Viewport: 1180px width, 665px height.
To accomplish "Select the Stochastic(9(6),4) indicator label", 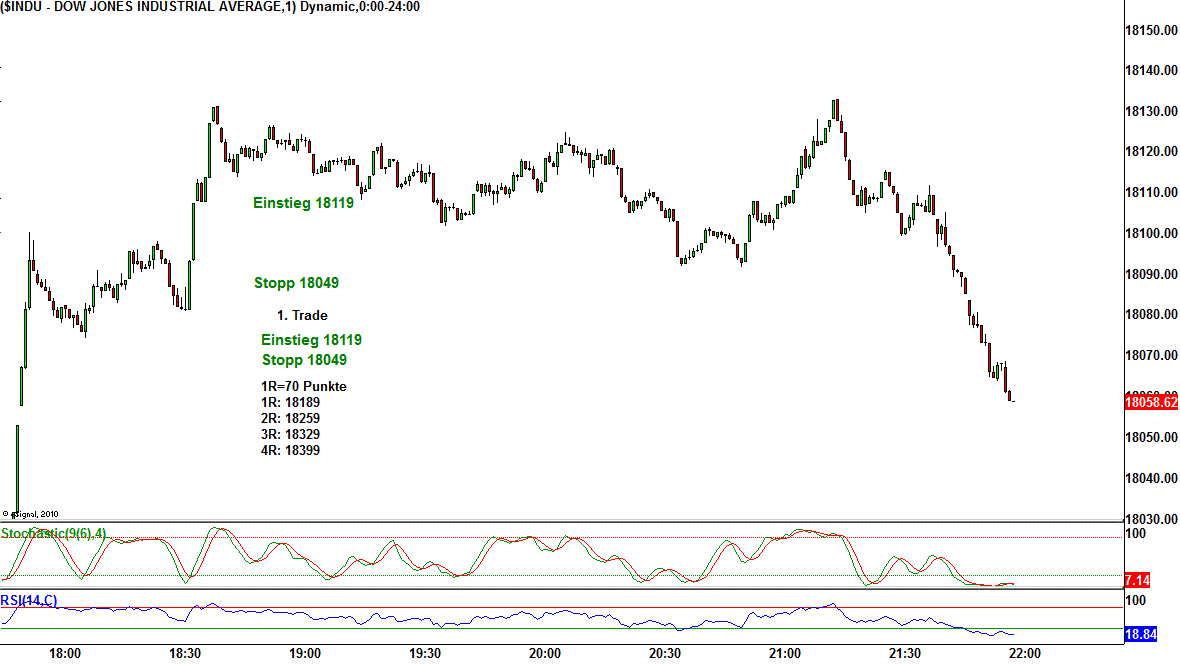I will point(53,534).
